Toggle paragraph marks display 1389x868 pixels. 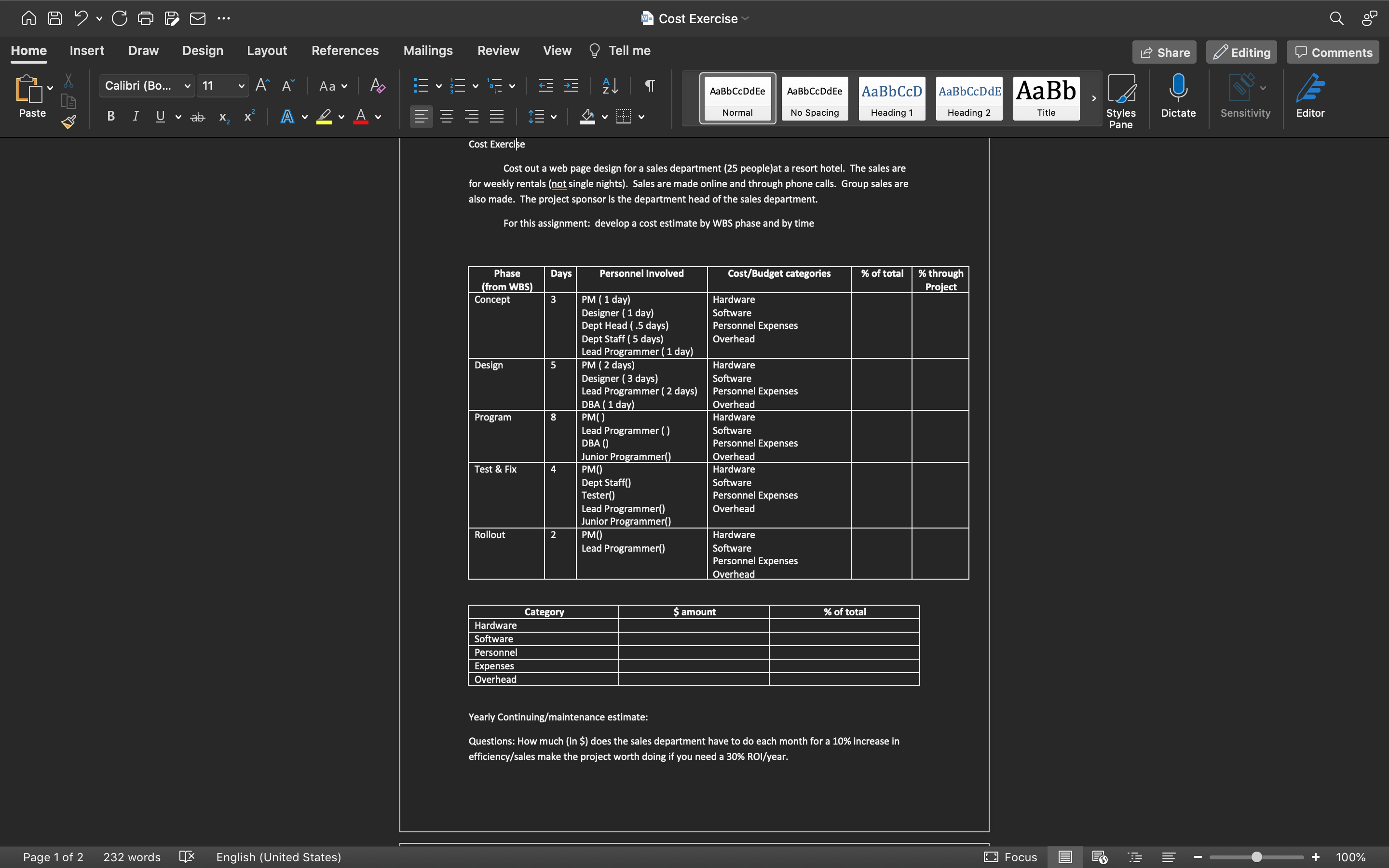(650, 86)
